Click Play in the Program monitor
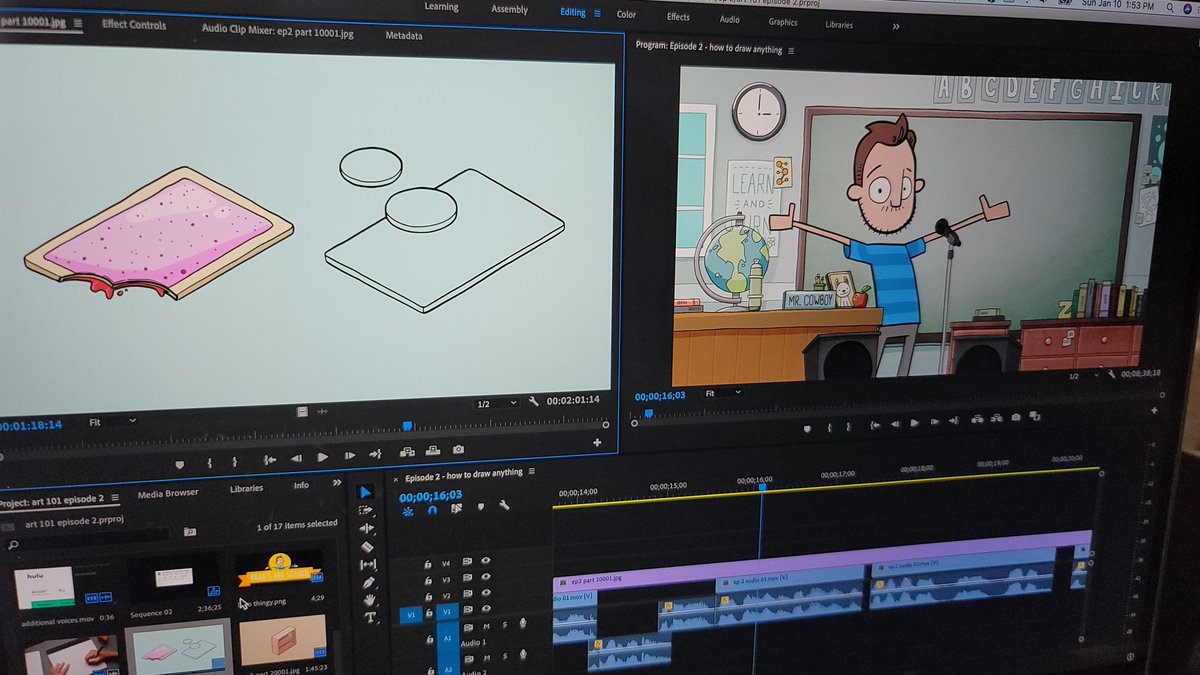 pyautogui.click(x=915, y=424)
